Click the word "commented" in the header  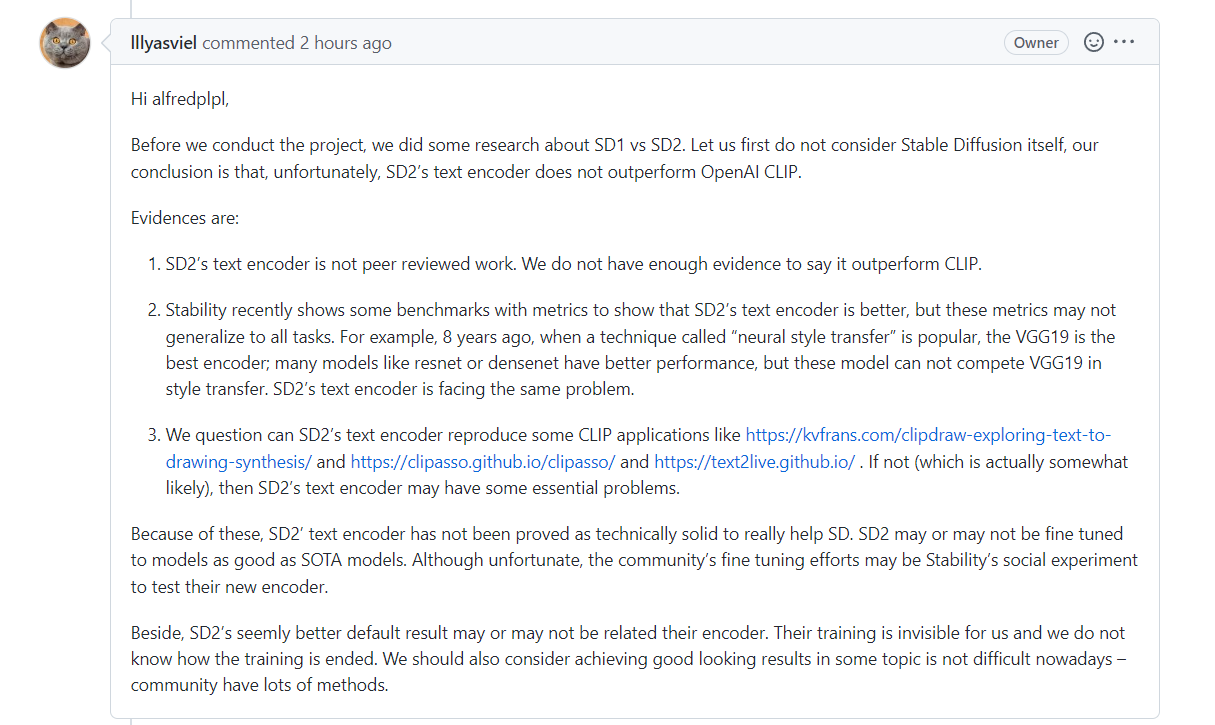(248, 43)
